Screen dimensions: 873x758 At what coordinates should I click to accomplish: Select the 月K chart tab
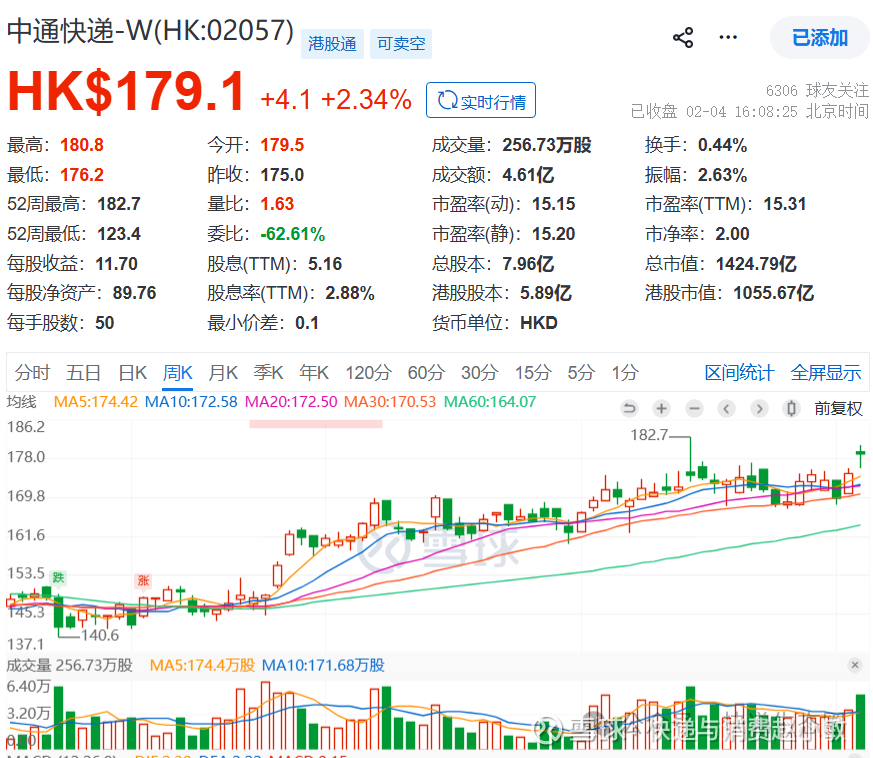tap(223, 372)
